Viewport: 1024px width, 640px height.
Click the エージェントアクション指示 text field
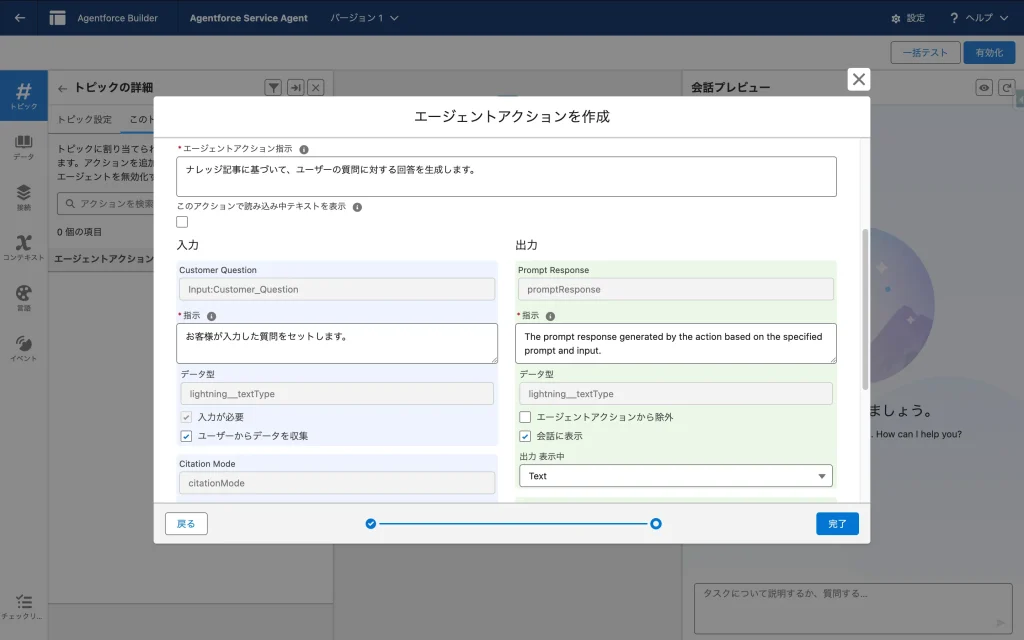click(506, 176)
